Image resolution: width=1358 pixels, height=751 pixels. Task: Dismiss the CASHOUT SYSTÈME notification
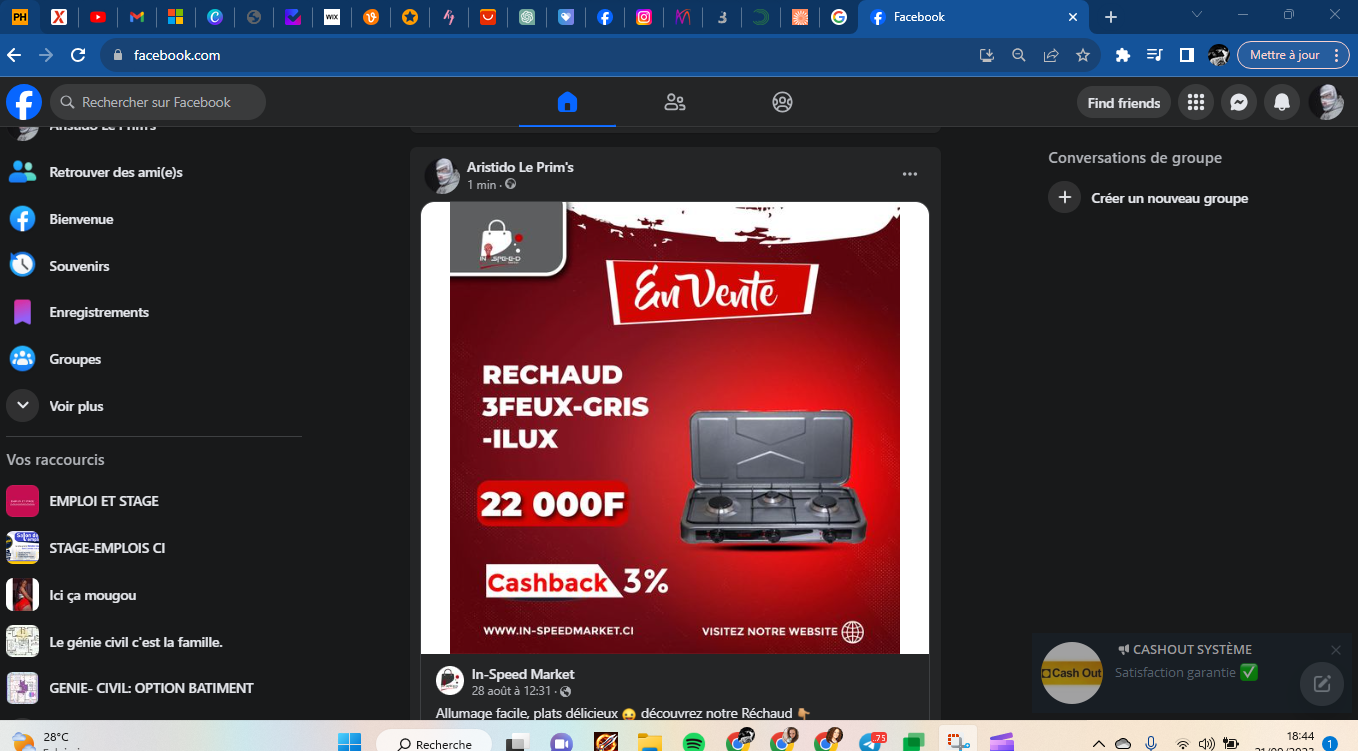coord(1335,650)
